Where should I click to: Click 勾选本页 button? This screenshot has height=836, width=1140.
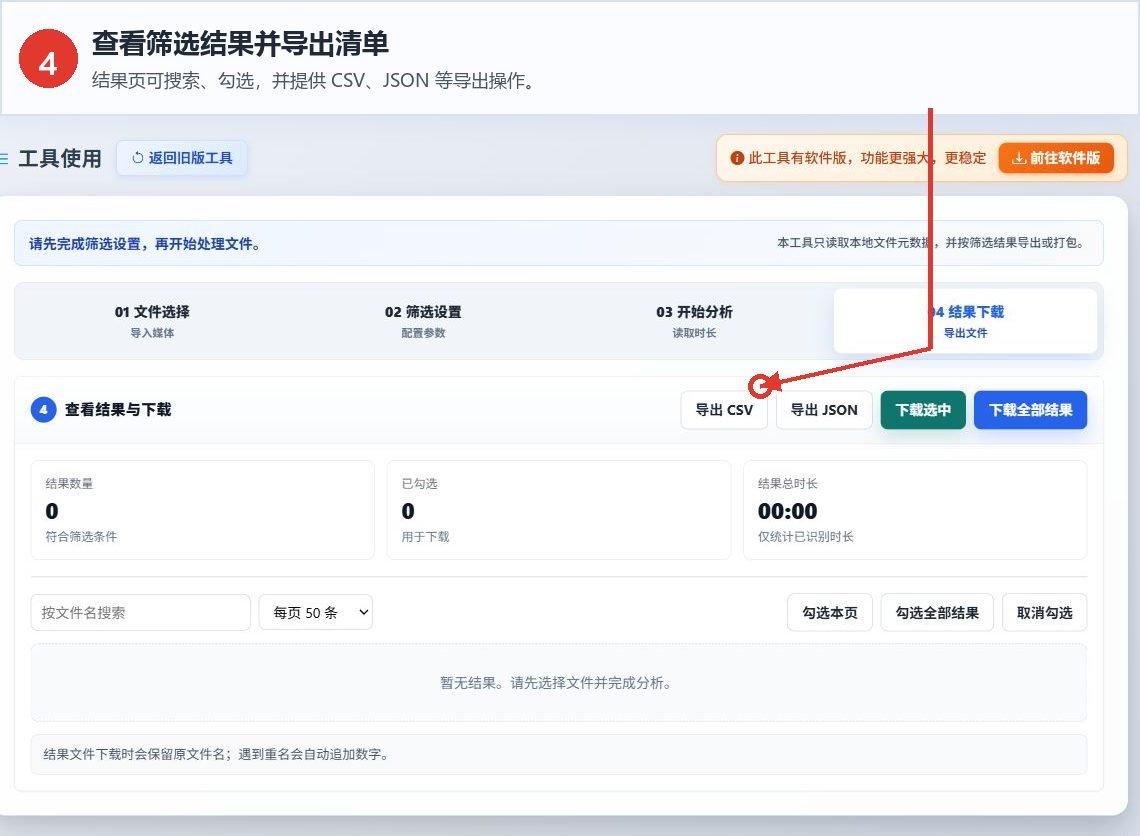tap(830, 613)
